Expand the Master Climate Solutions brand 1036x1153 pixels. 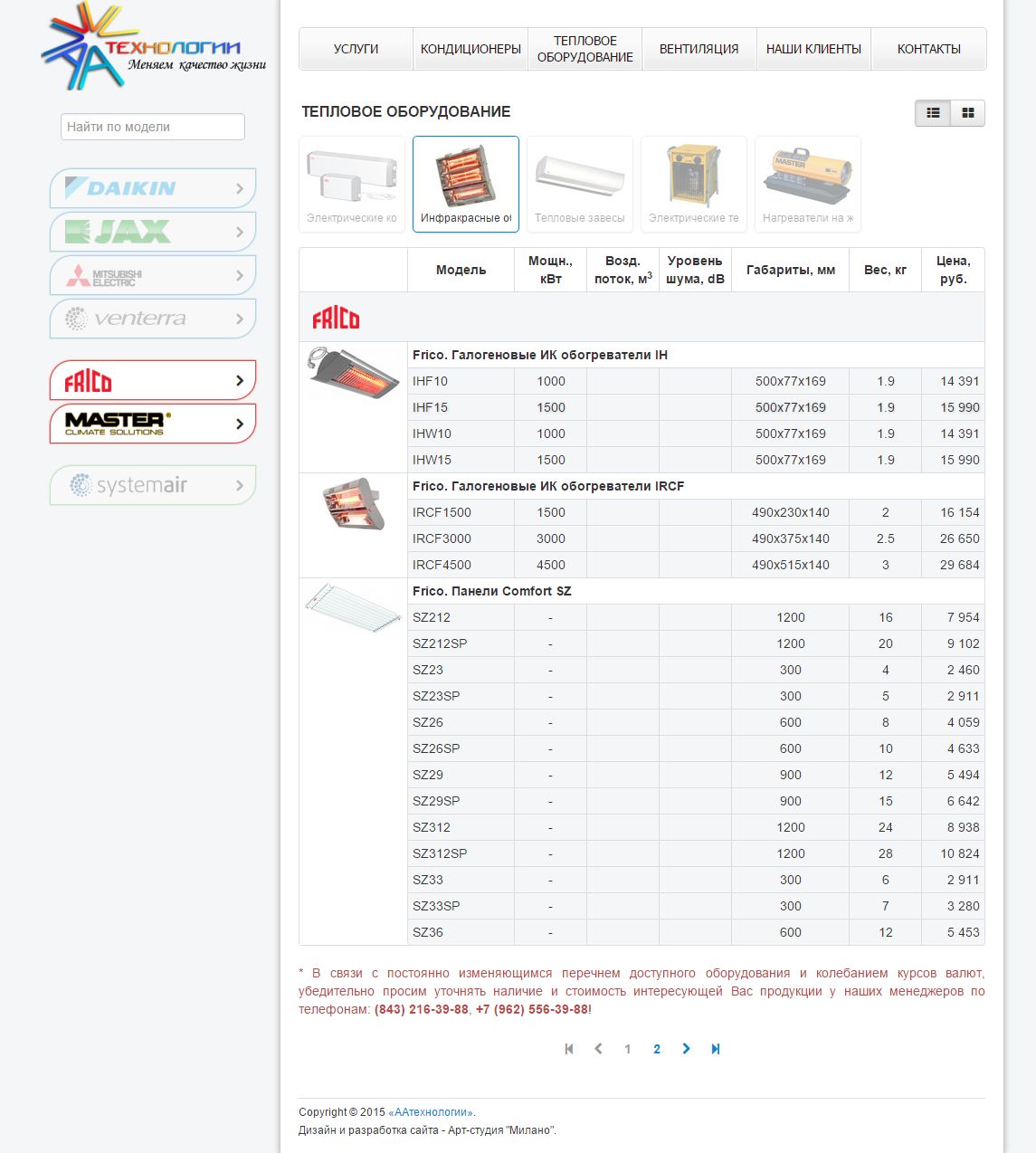coord(152,424)
